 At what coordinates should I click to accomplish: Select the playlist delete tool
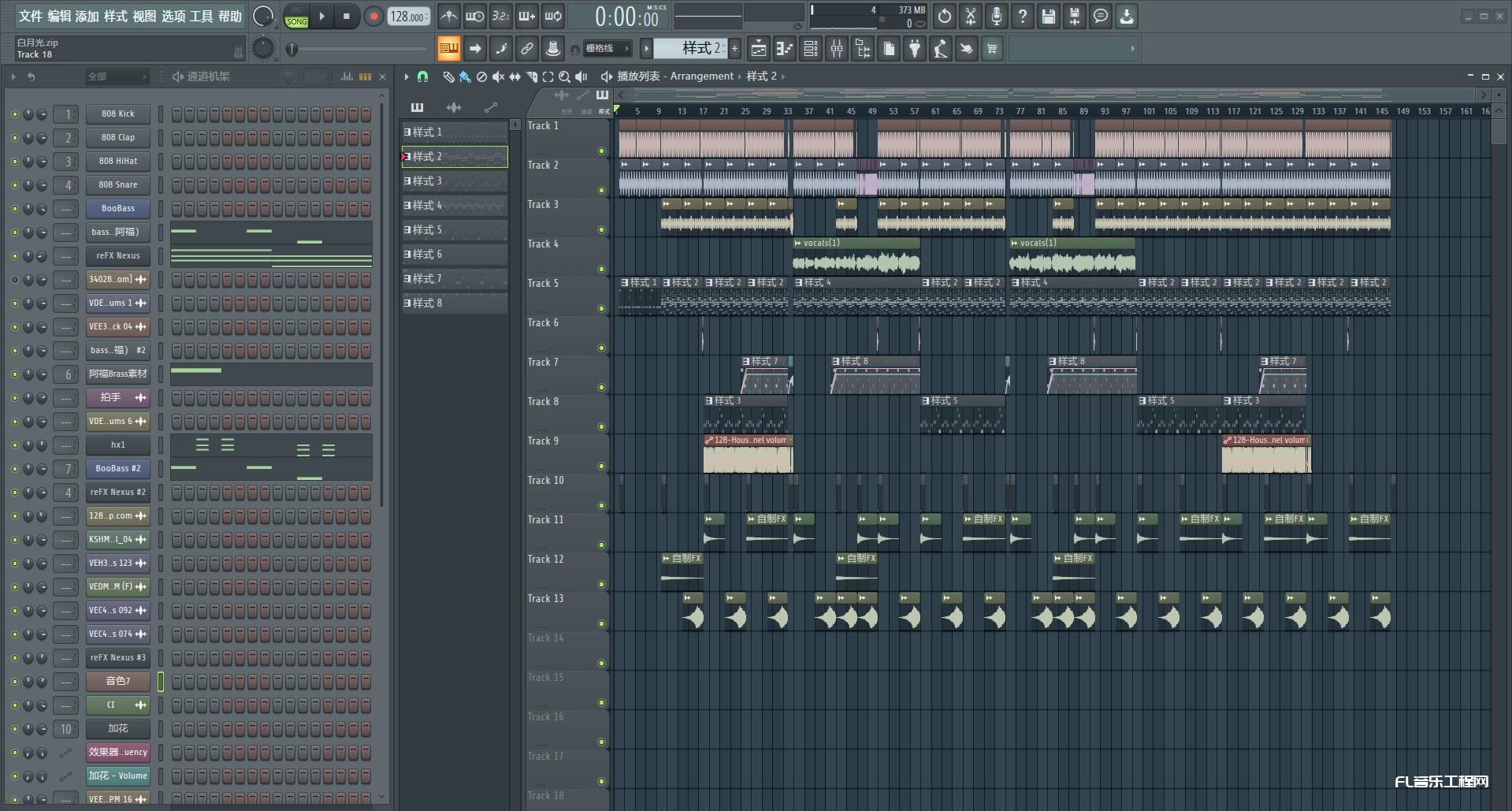(x=481, y=76)
